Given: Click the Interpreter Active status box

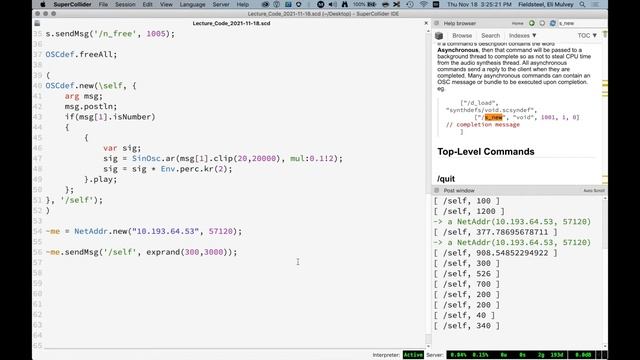Looking at the screenshot, I should (x=413, y=355).
